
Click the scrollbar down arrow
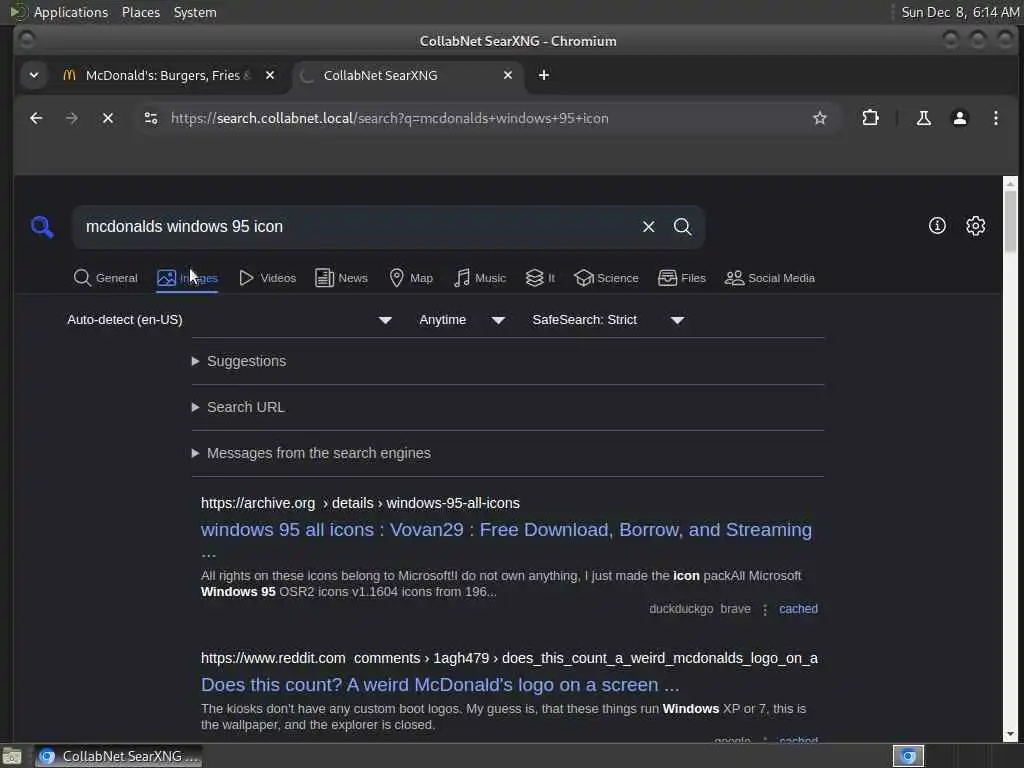tap(1010, 734)
